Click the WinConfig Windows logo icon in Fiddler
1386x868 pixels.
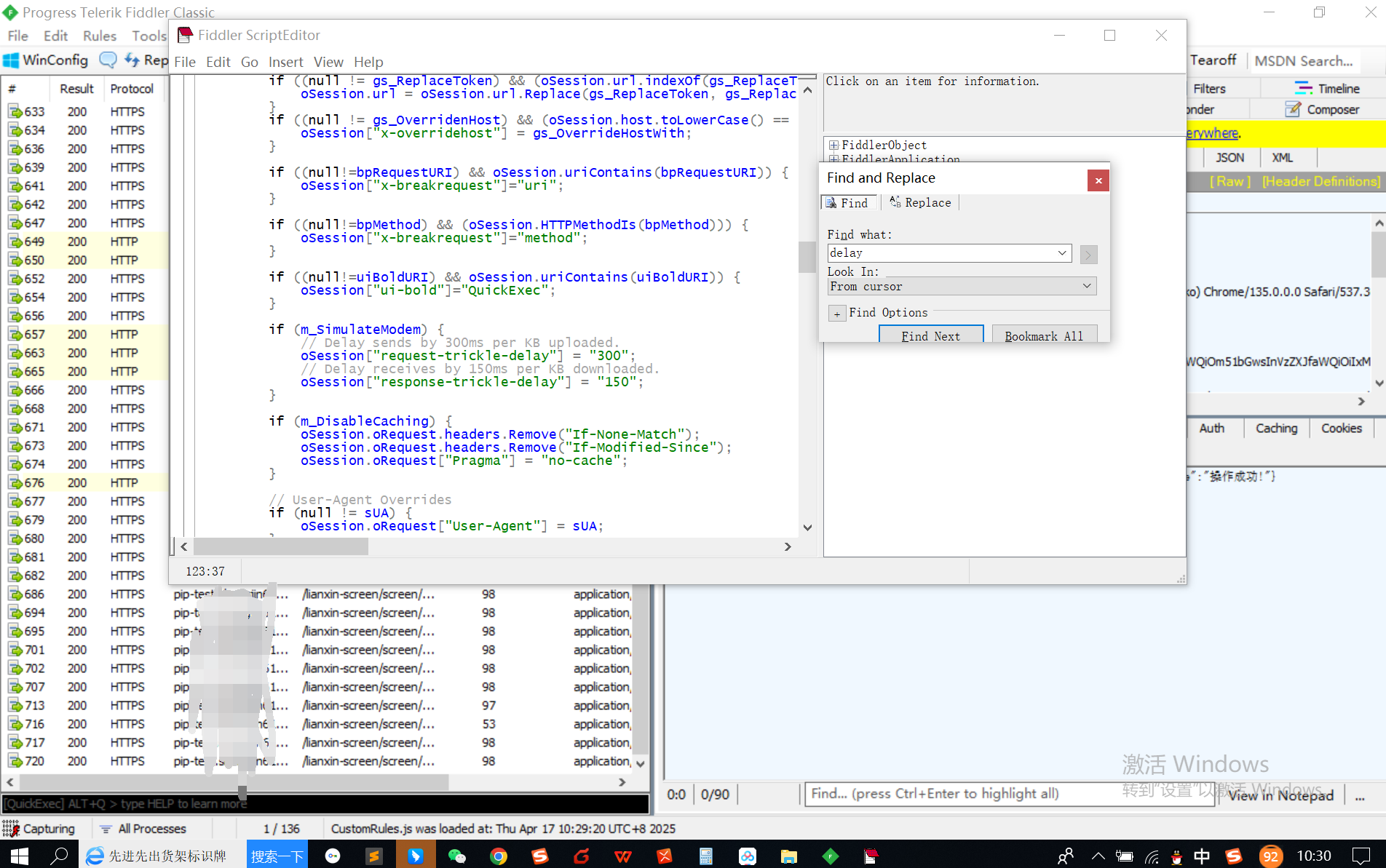pyautogui.click(x=11, y=60)
